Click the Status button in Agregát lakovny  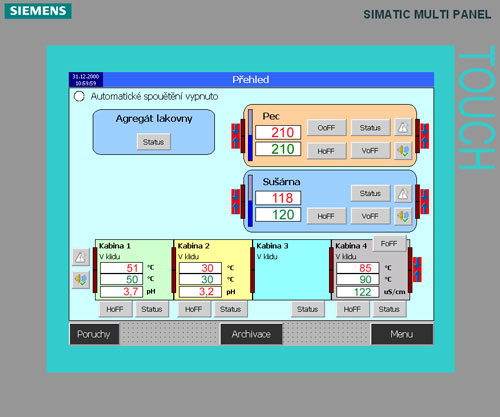click(x=154, y=142)
